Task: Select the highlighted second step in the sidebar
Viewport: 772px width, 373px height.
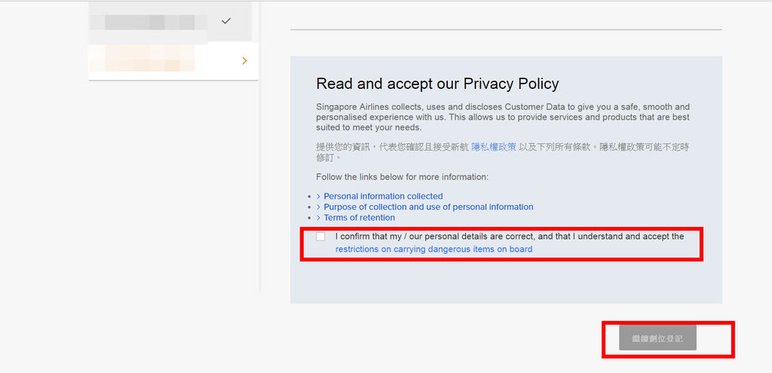Action: (x=173, y=61)
